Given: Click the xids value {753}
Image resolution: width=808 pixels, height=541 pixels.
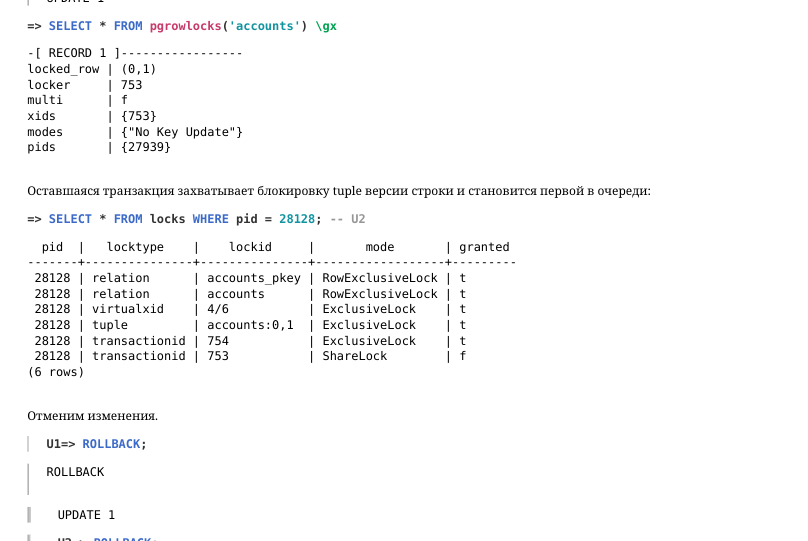Looking at the screenshot, I should 139,116.
